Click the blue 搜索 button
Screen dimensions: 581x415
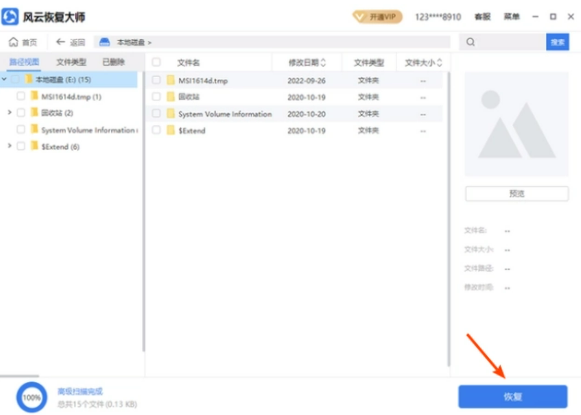click(x=557, y=42)
